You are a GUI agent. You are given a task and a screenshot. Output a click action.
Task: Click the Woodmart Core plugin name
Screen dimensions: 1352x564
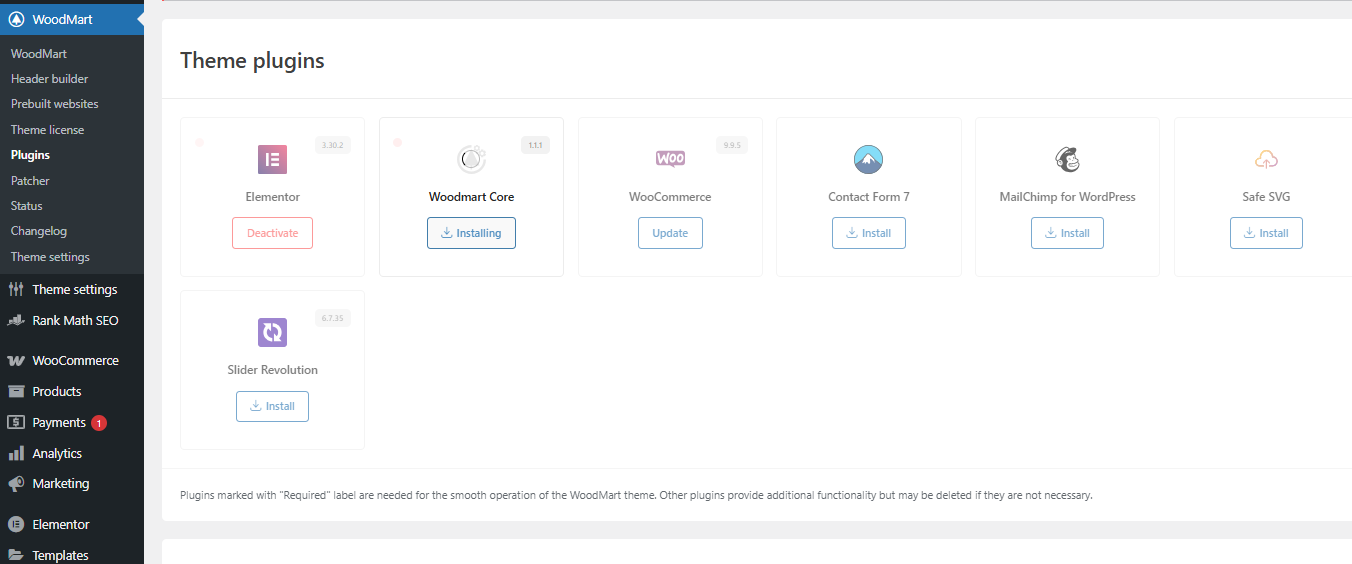[x=471, y=197]
